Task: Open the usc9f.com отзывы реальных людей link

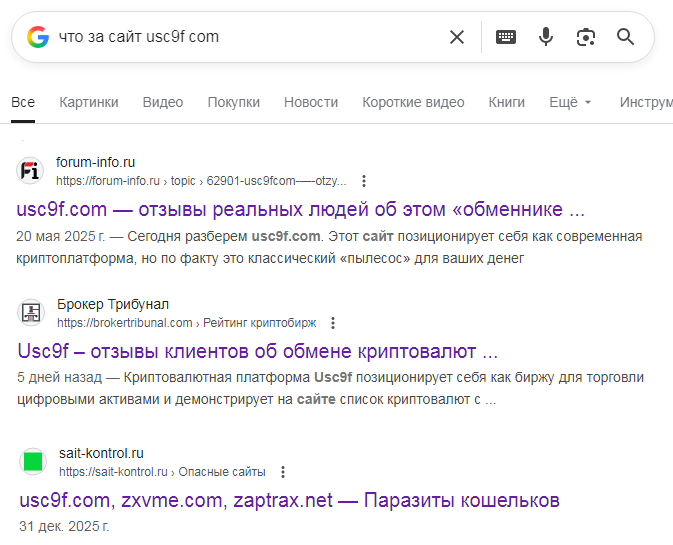Action: point(301,210)
